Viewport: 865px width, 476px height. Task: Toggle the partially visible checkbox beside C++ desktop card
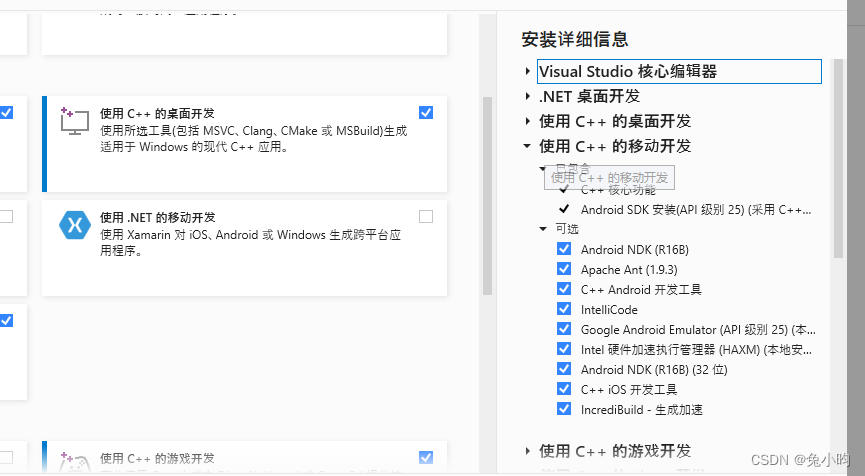point(6,113)
